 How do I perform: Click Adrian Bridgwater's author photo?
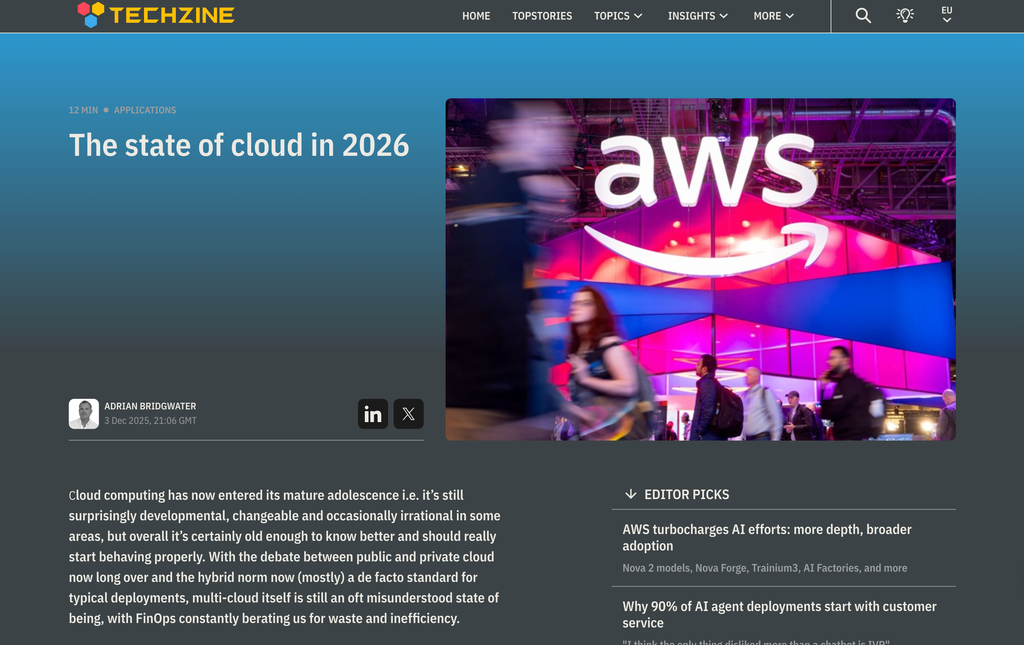pyautogui.click(x=84, y=414)
